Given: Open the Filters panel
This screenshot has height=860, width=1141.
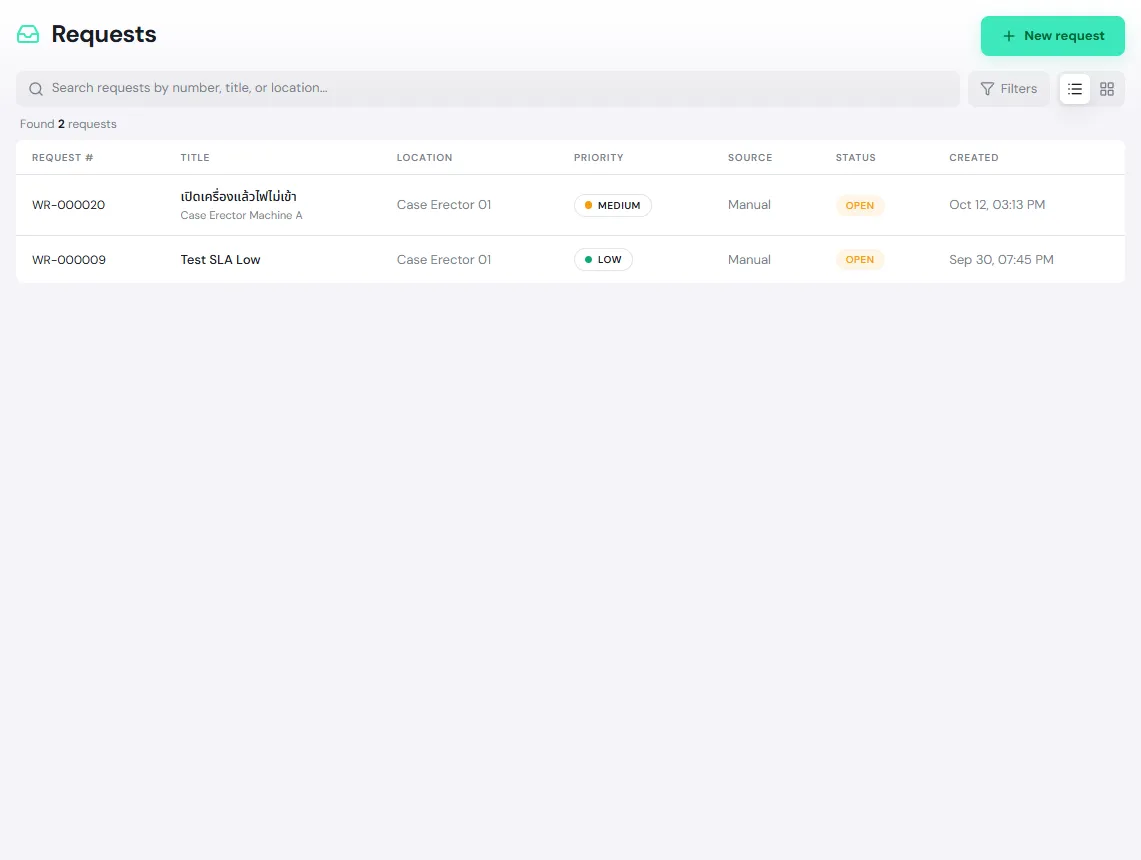Looking at the screenshot, I should coord(1008,89).
